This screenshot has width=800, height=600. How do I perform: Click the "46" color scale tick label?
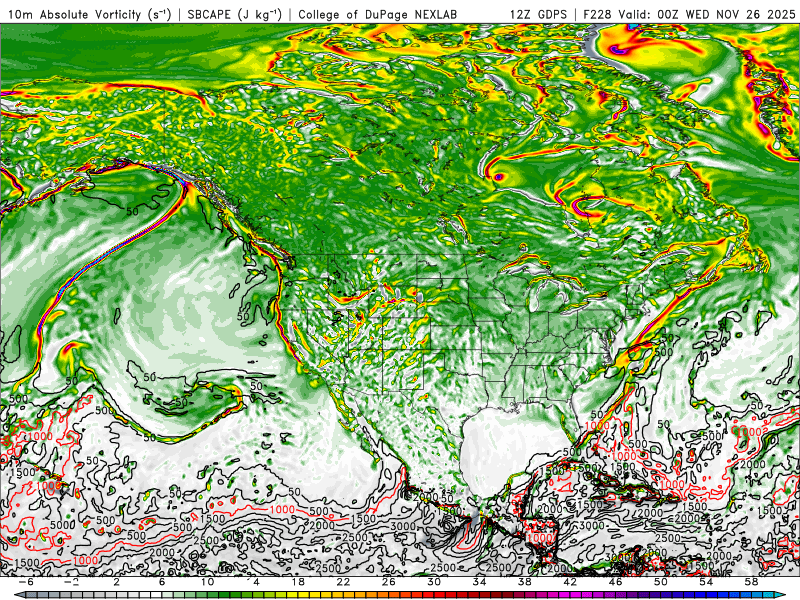615,582
